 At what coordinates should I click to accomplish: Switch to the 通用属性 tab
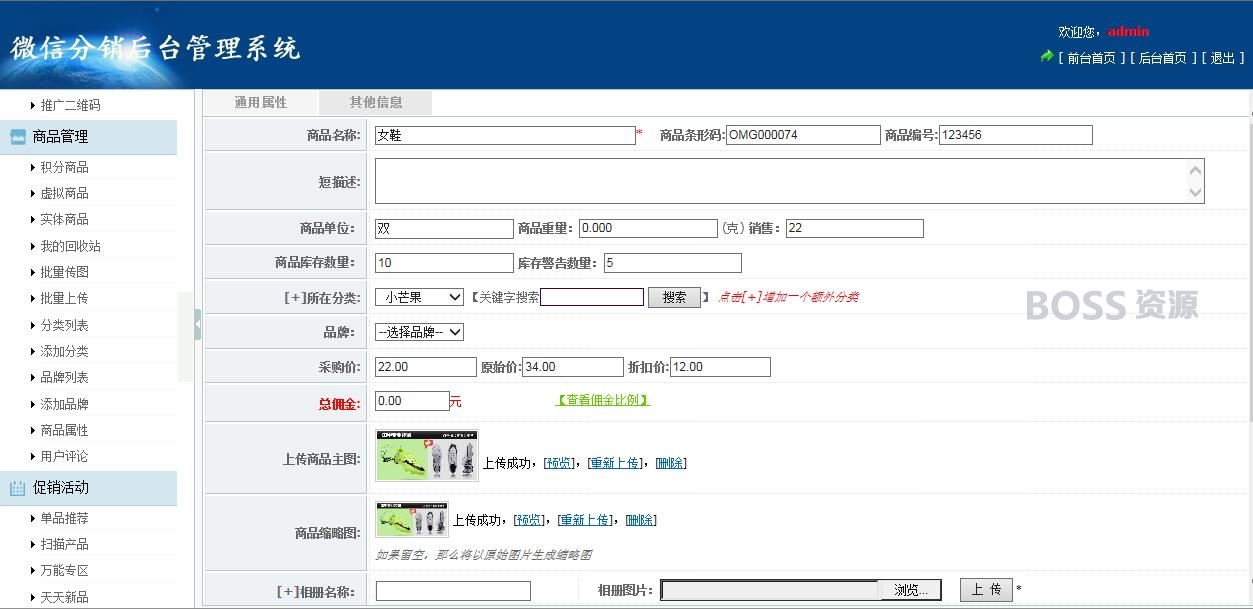coord(261,102)
